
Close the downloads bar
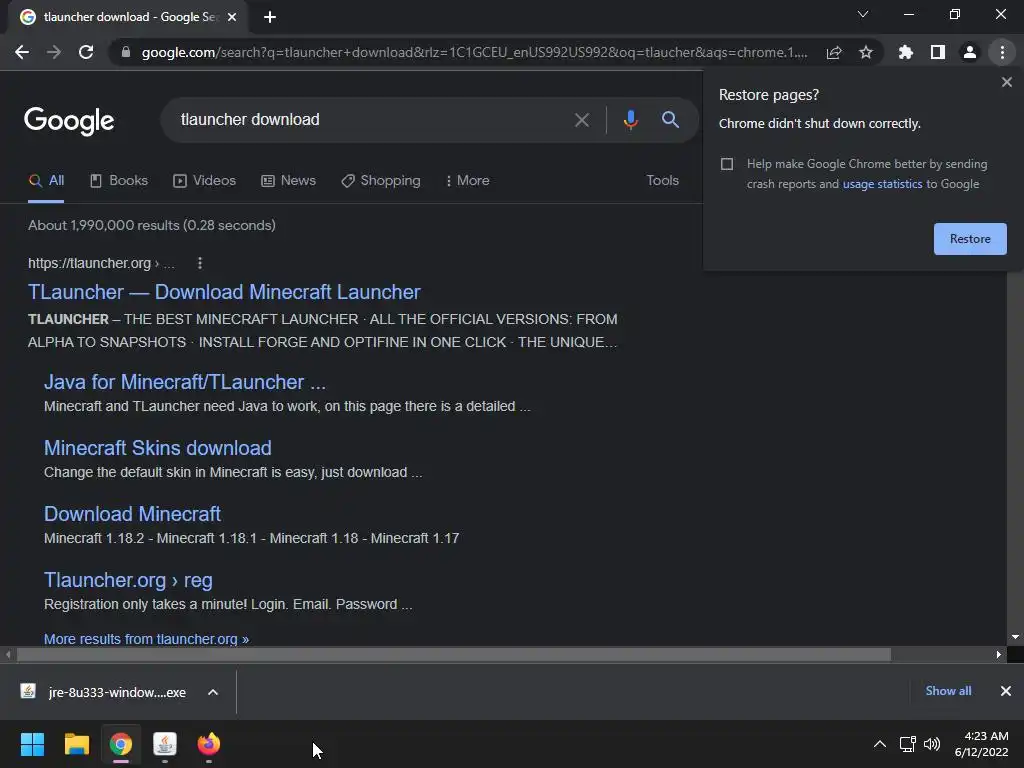[1006, 691]
